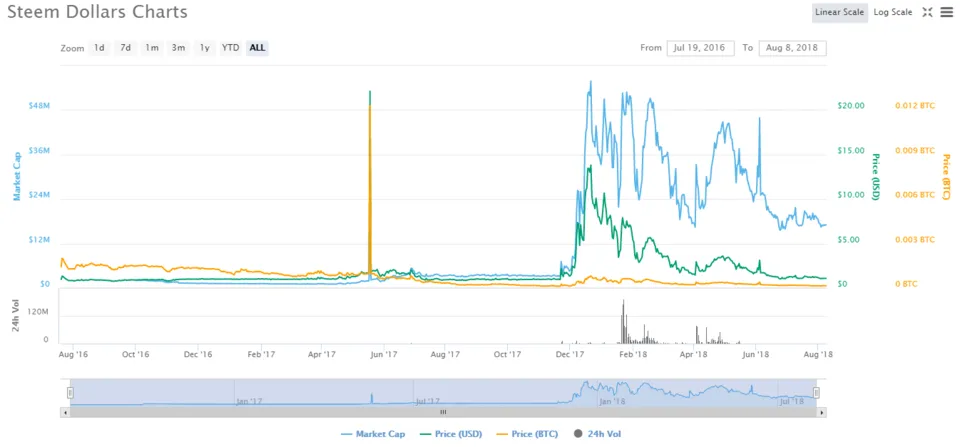Set zoom range to 1d
The height and width of the screenshot is (447, 960).
click(x=99, y=48)
